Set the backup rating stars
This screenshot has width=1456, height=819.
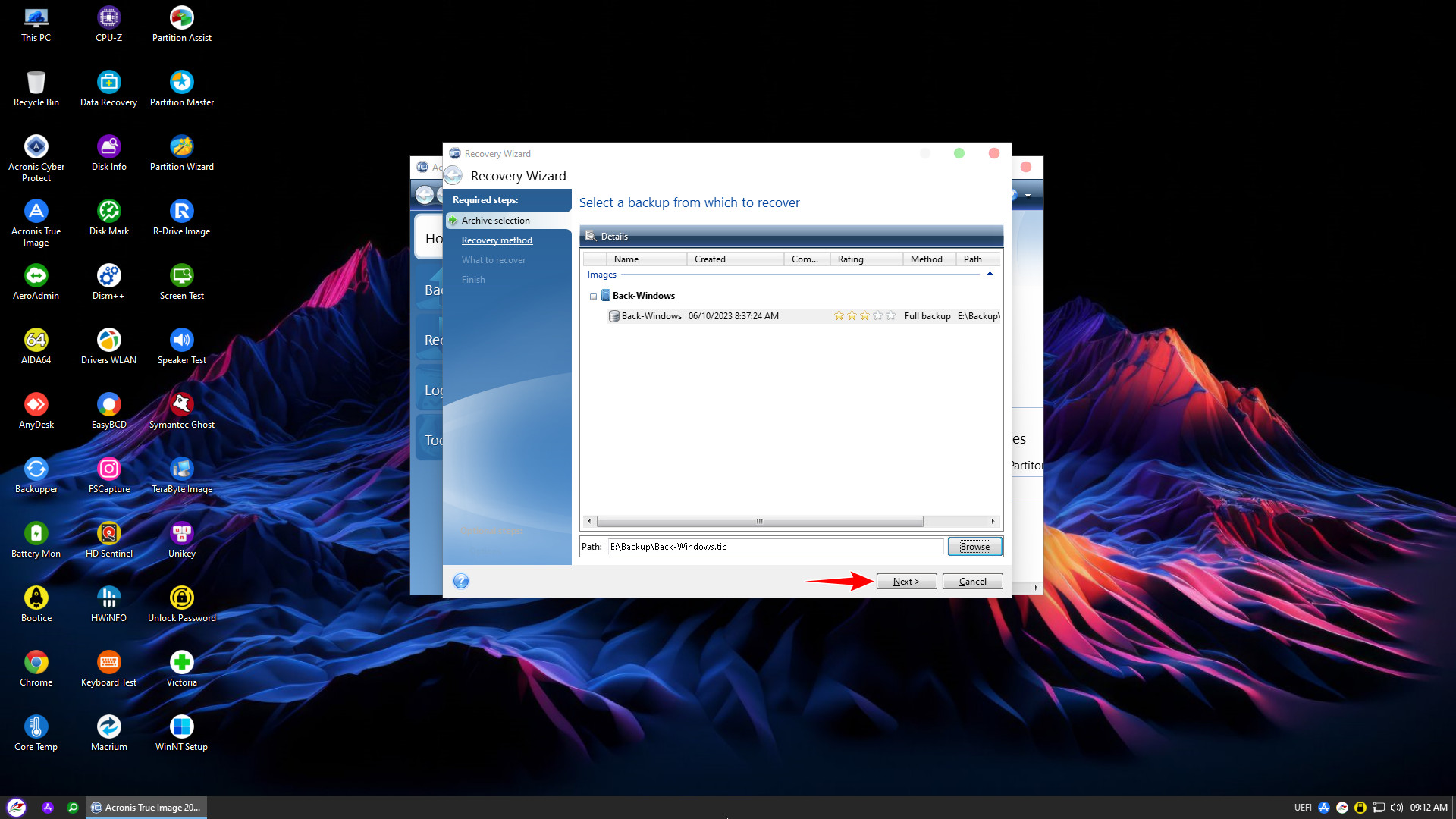point(864,316)
